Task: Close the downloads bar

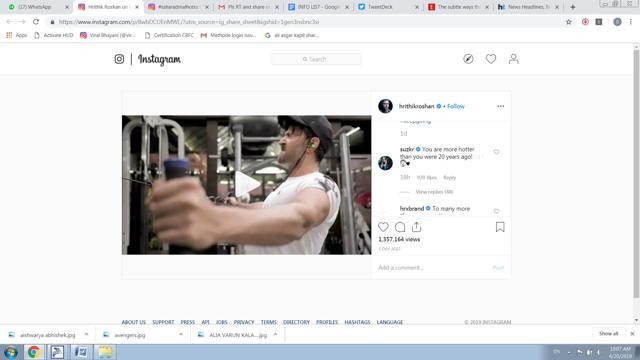Action: 632,334
